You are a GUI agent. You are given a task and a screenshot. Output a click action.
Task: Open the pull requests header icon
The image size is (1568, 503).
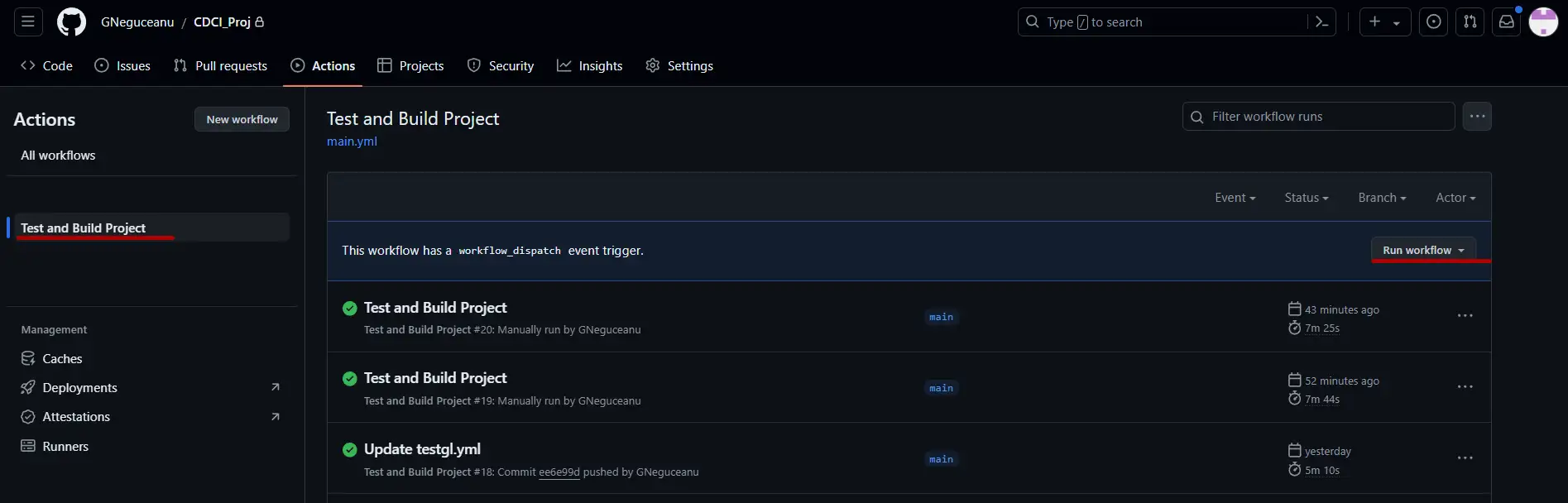1470,22
